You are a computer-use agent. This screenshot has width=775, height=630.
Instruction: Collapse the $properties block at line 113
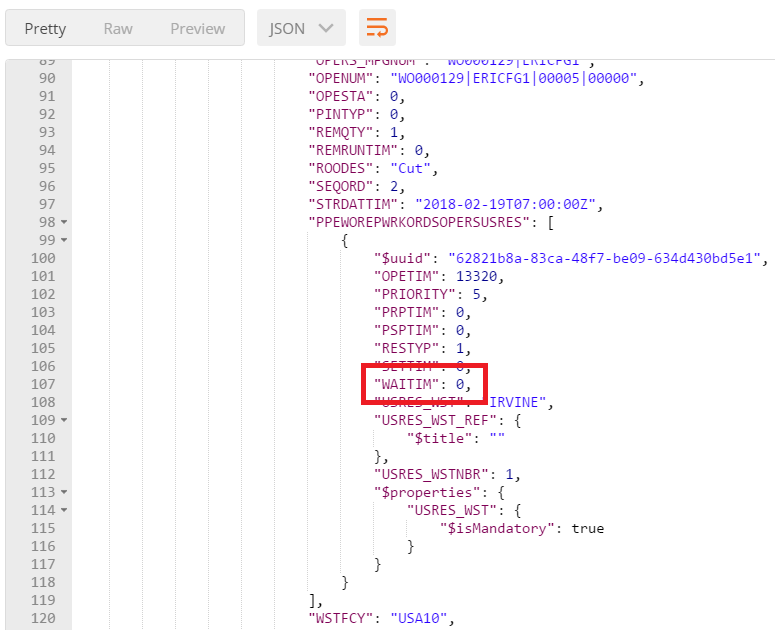(x=64, y=492)
